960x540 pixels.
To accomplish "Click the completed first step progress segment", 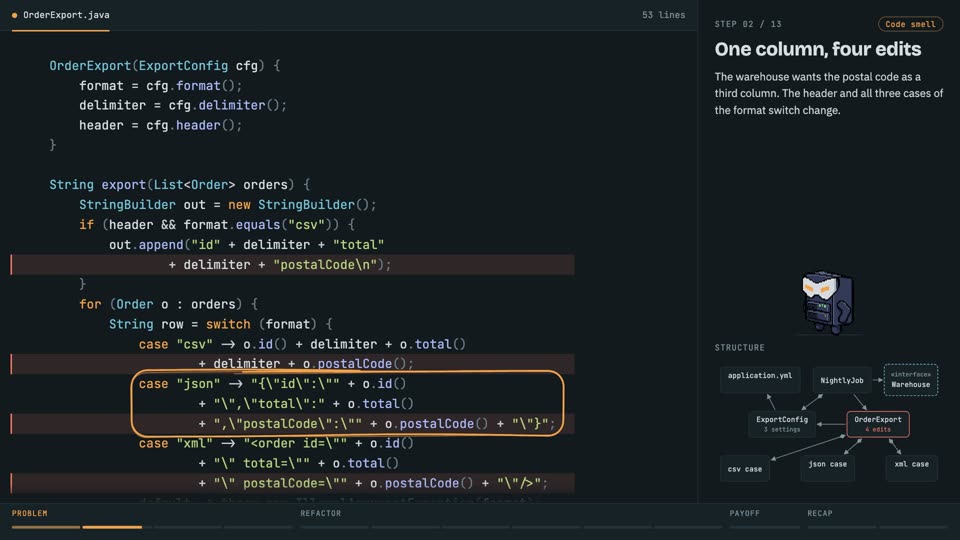I will pos(46,527).
